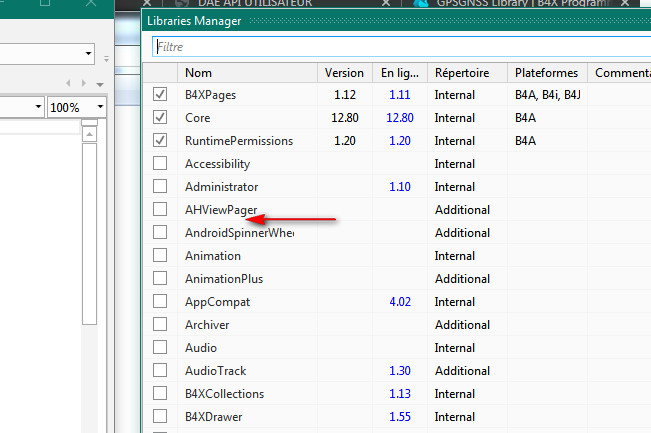This screenshot has width=651, height=433.
Task: Check the B4XDrawer library checkbox
Action: 160,416
